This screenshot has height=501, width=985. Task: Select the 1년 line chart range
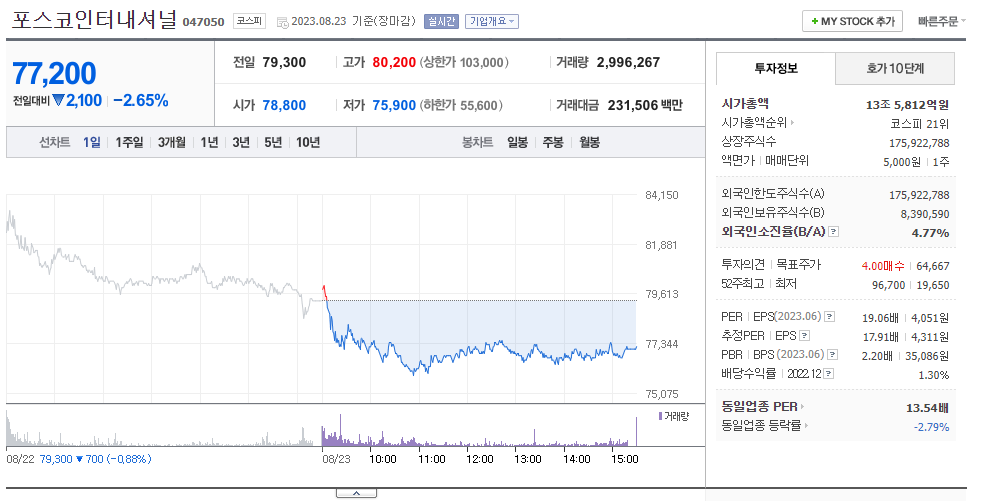coord(209,143)
